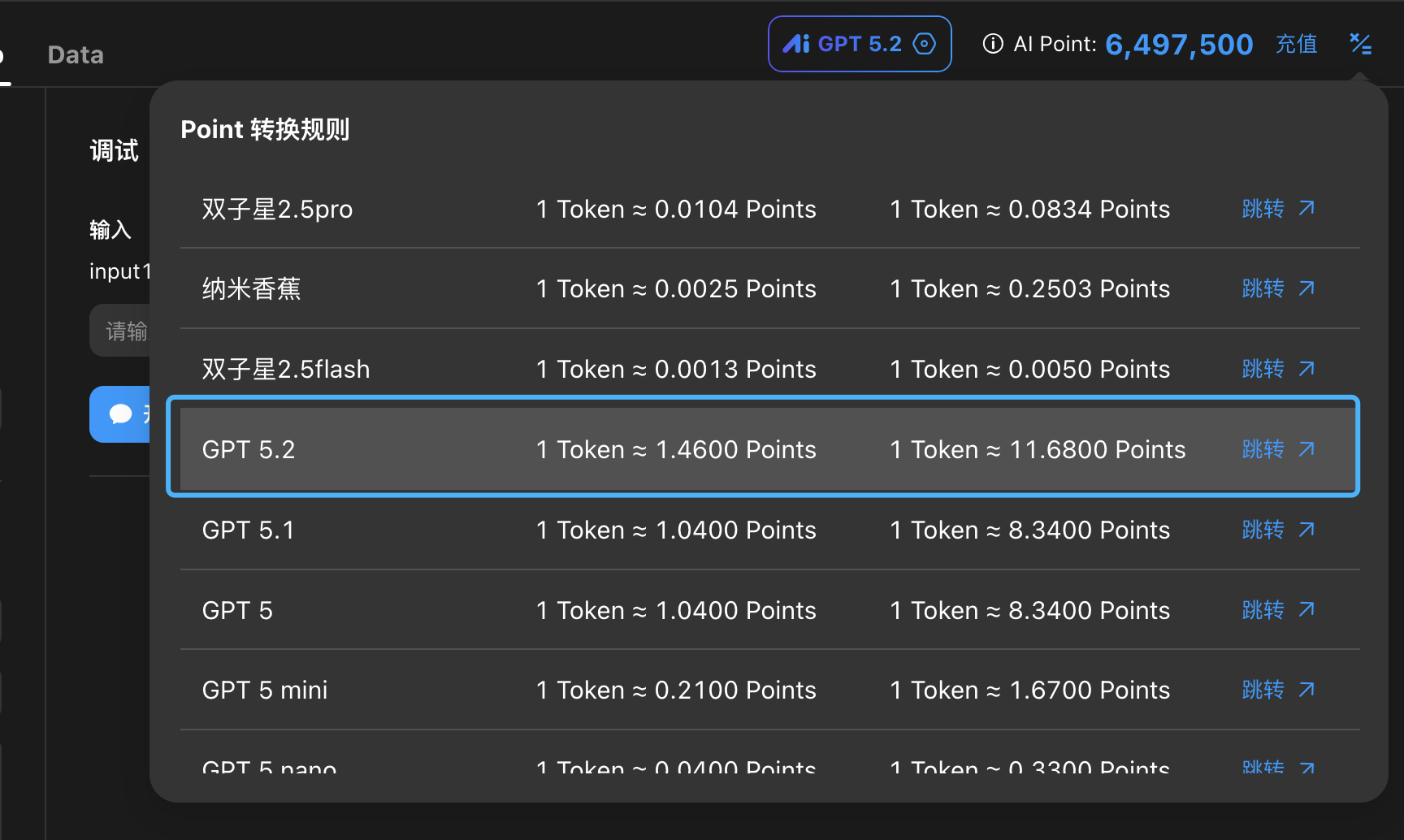Image resolution: width=1404 pixels, height=840 pixels.
Task: Click 跳转 link in the GPT 5 row
Action: (x=1279, y=610)
